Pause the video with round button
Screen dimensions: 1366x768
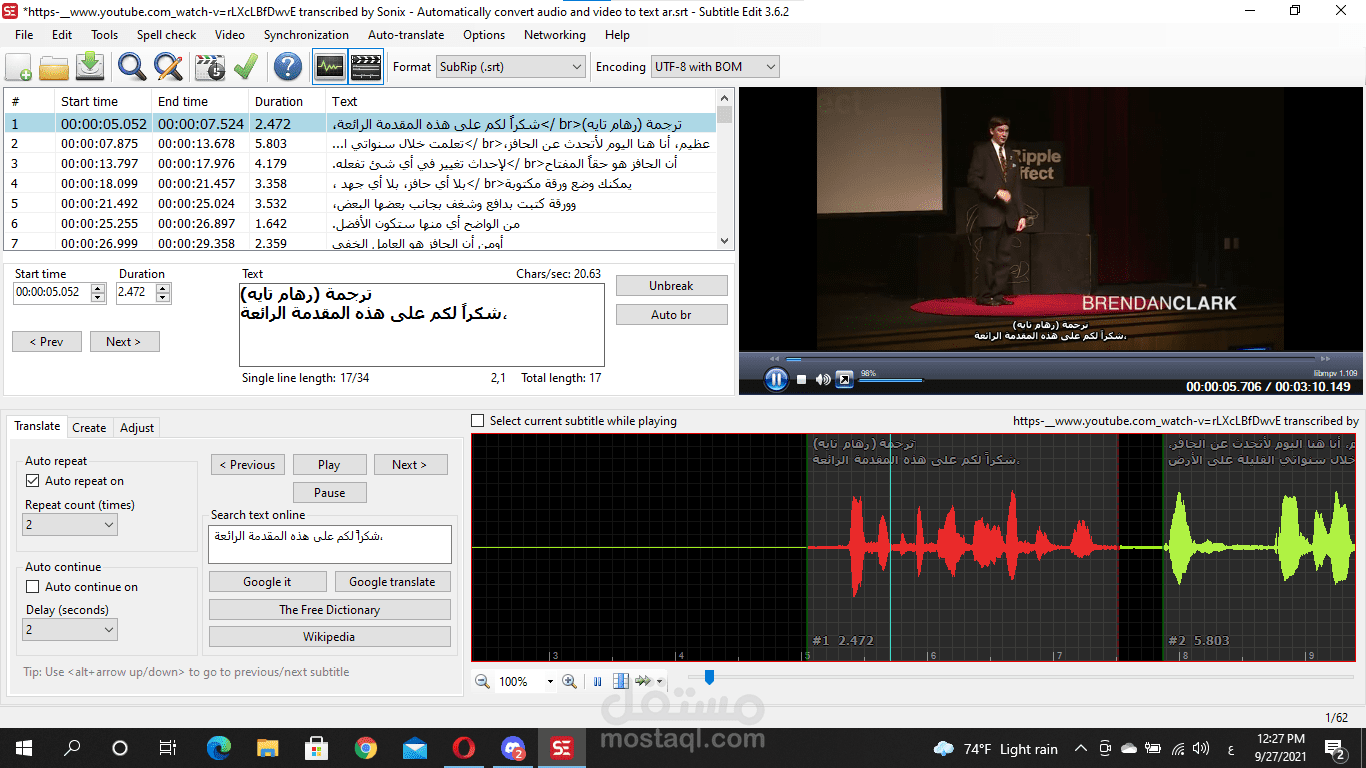coord(776,379)
